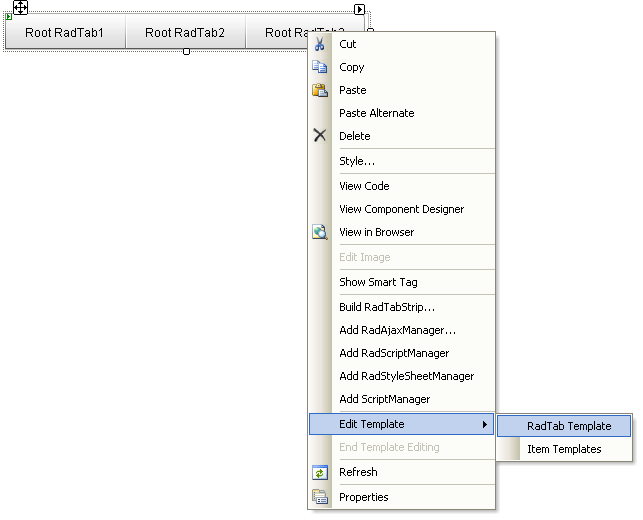Click the bottom resize handle of tab strip

(186, 52)
